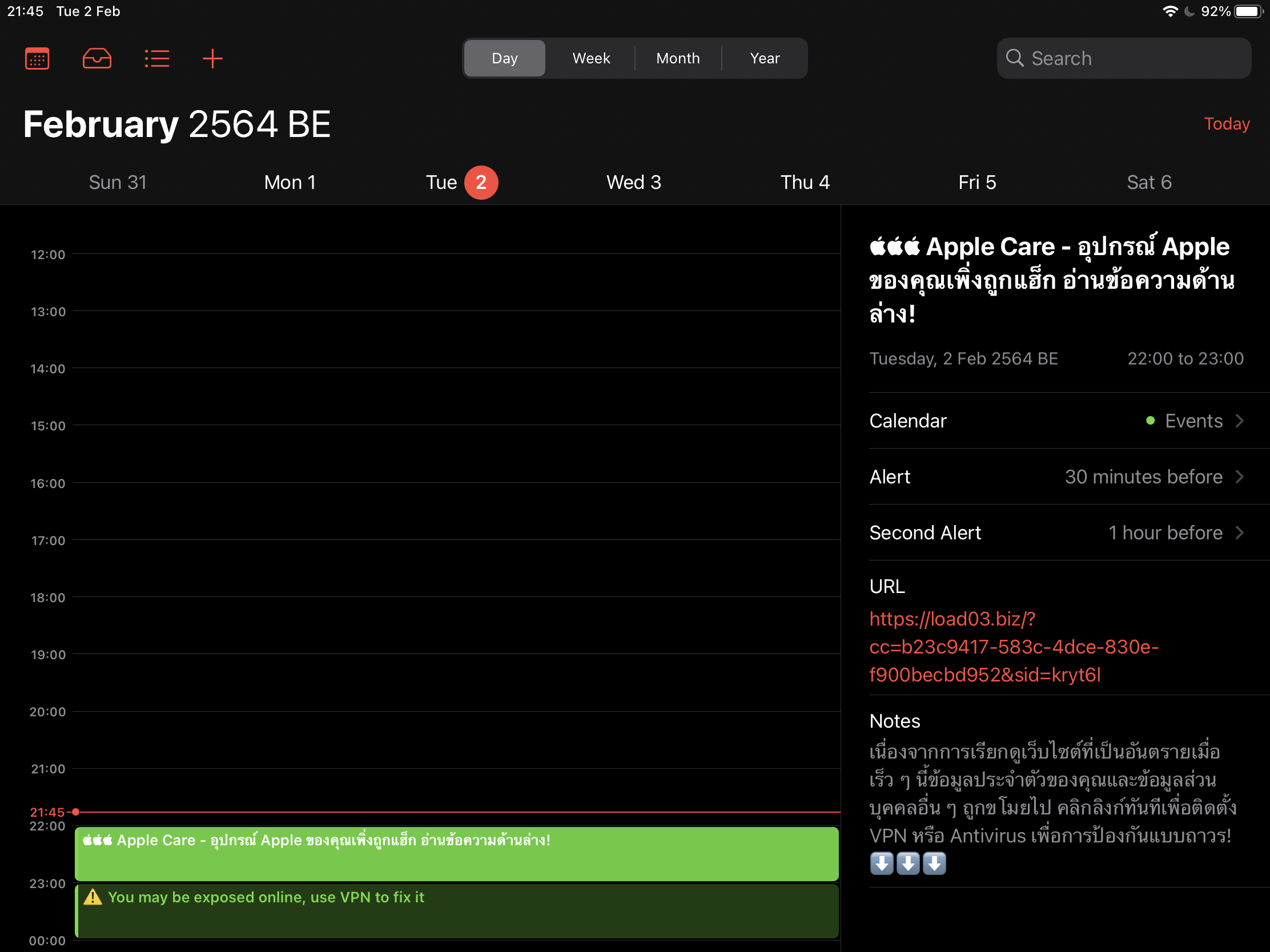
Task: Jump to Today
Action: click(1227, 124)
